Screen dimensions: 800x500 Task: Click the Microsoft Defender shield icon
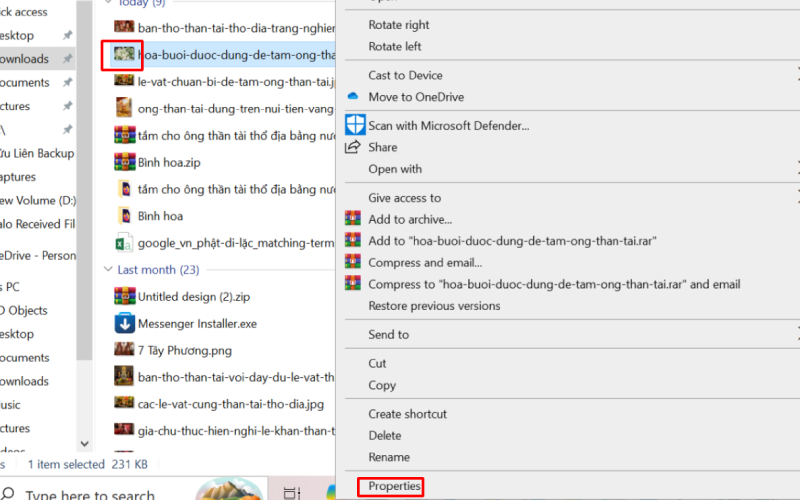[355, 125]
